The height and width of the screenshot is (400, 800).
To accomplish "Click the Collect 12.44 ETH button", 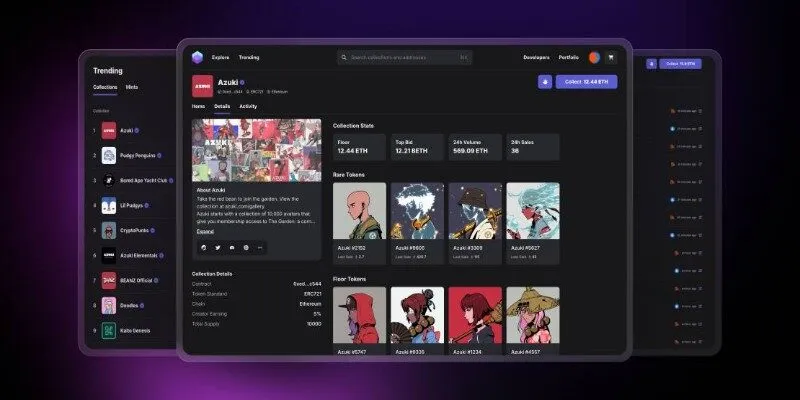I will [586, 82].
